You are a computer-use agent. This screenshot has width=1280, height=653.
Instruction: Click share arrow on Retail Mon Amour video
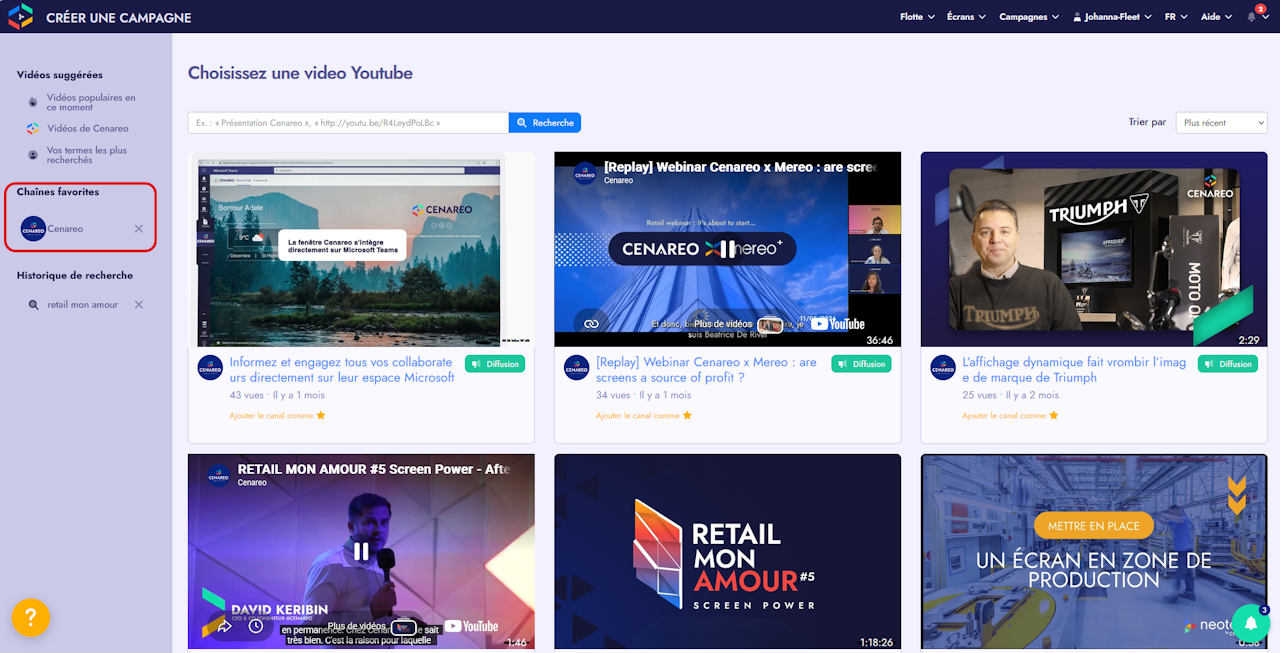(224, 626)
